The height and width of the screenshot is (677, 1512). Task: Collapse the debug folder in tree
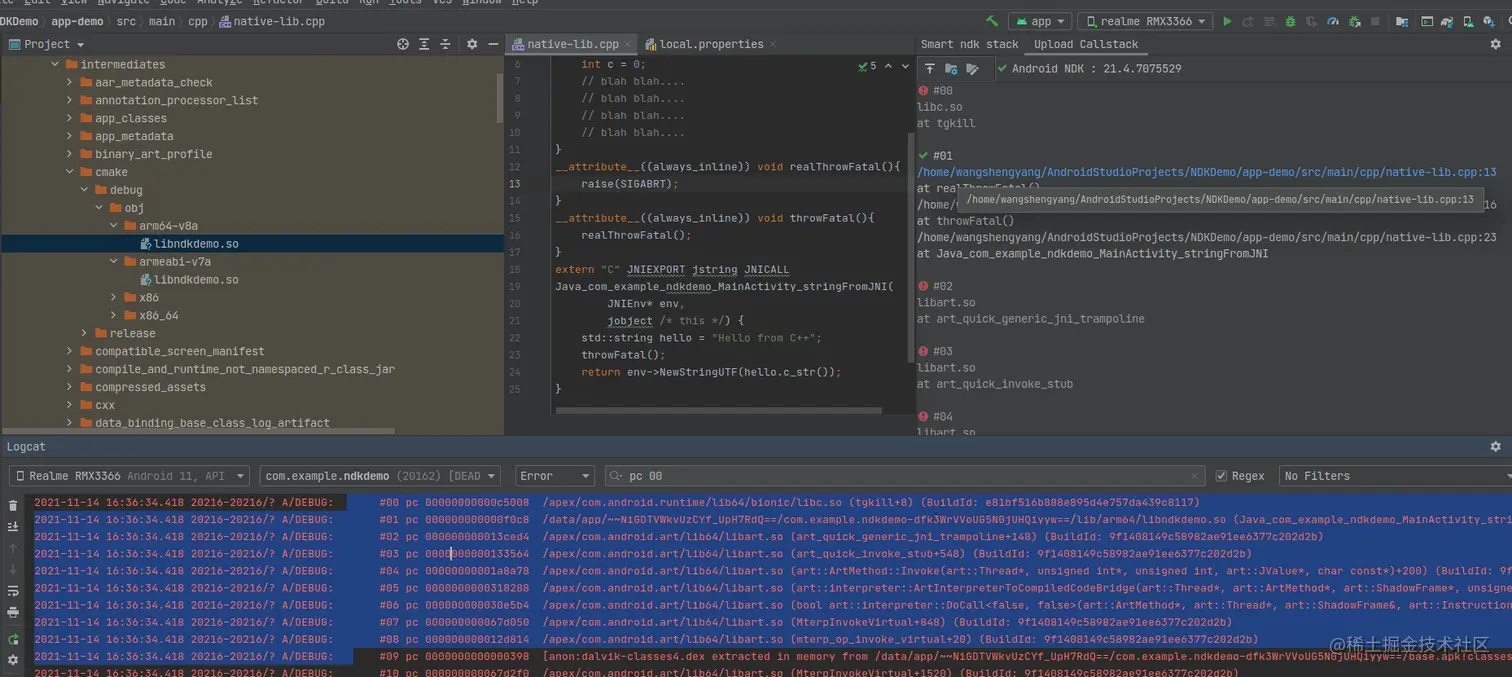85,190
